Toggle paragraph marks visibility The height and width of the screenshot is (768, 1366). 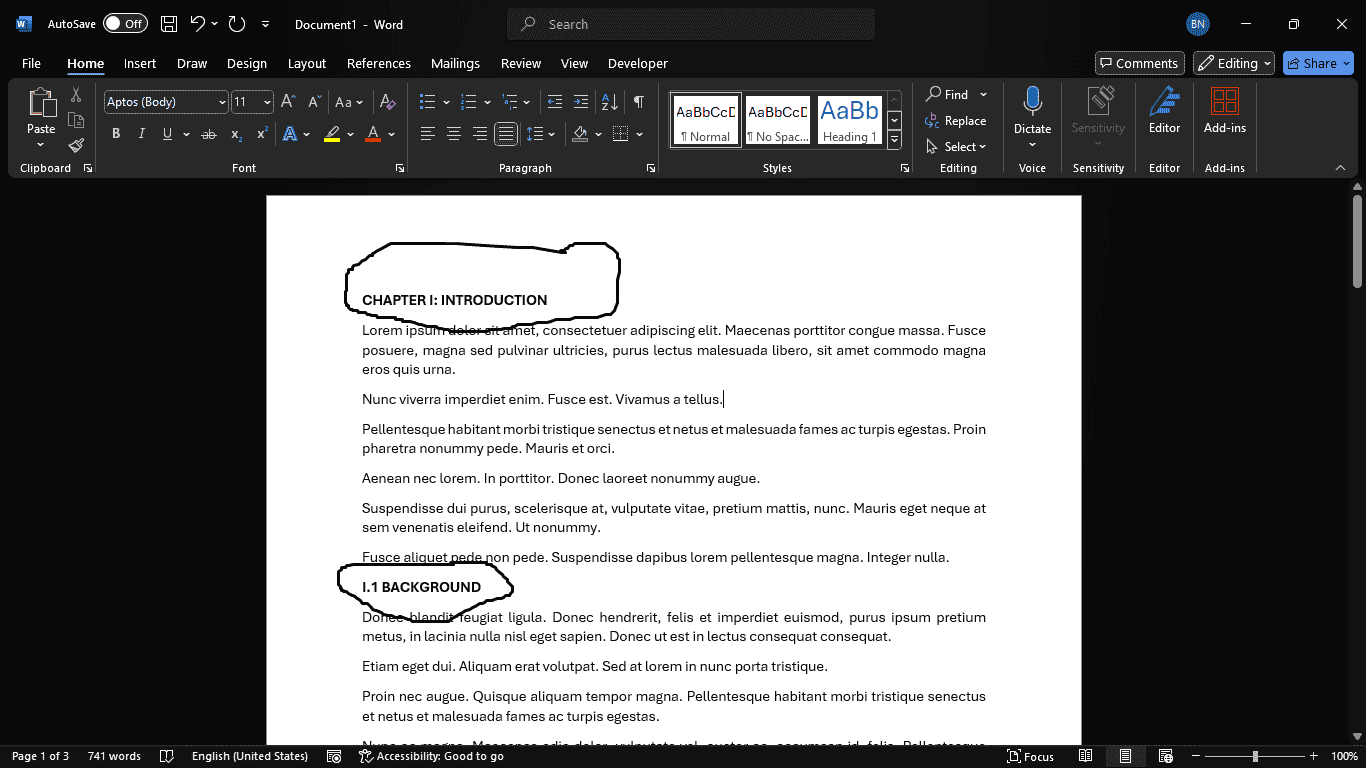(x=637, y=101)
